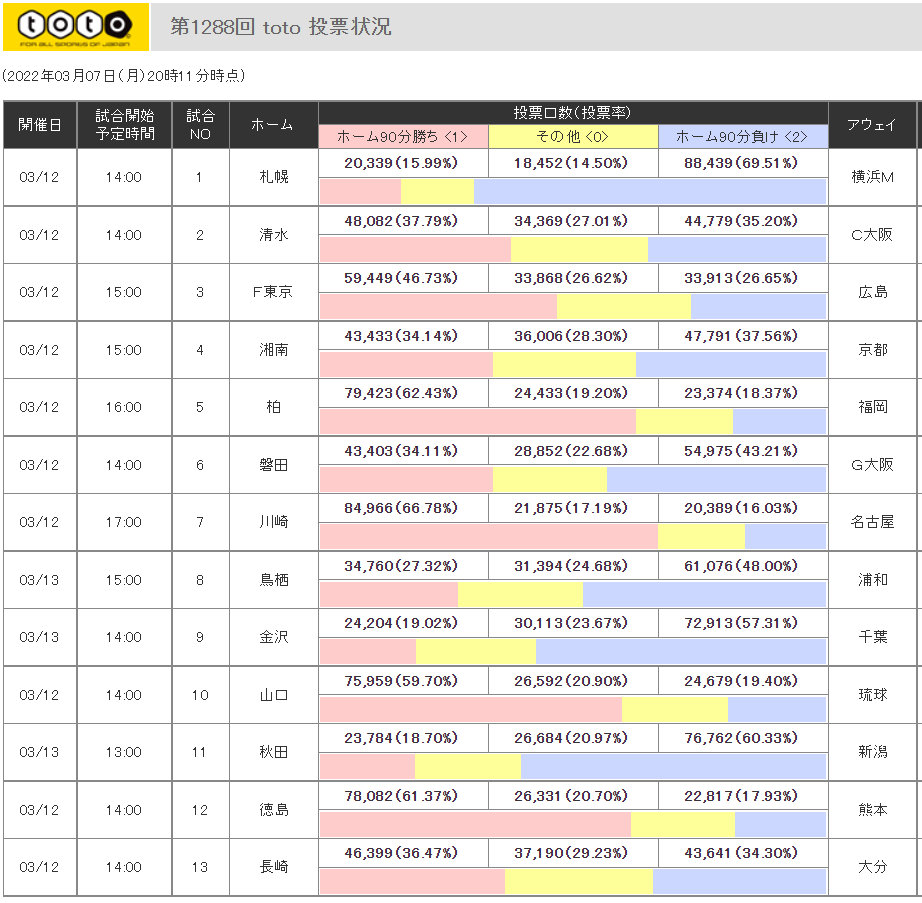
Task: Click the pink bar segment in the 川崎 row
Action: tap(488, 537)
